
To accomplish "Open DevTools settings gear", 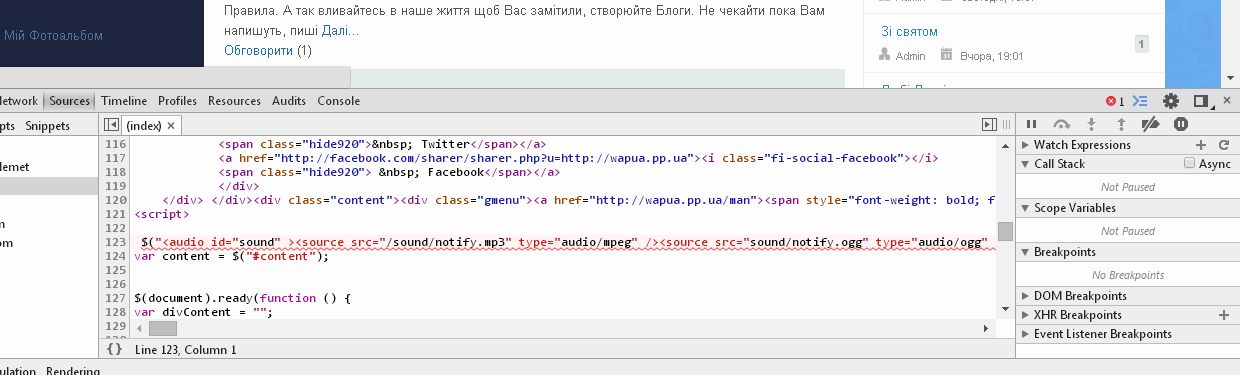I will click(x=1171, y=101).
